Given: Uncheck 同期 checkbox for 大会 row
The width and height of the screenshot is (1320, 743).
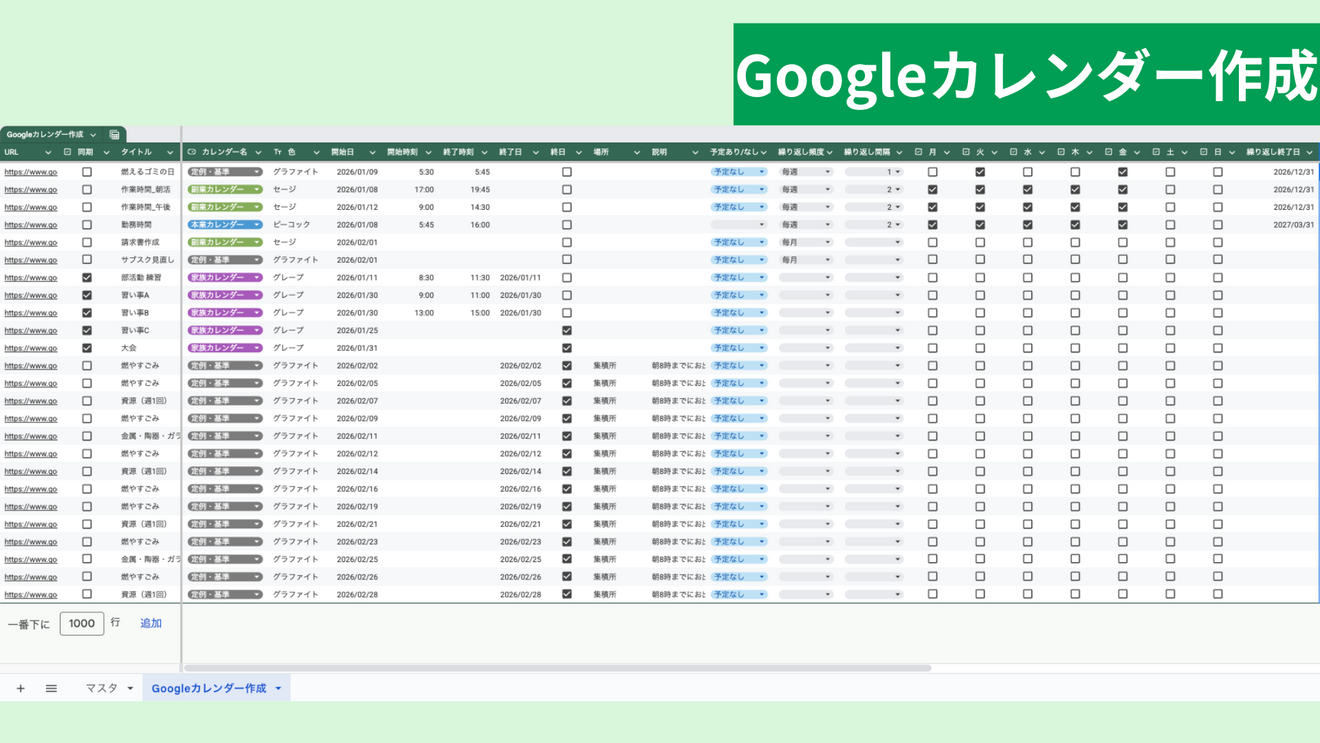Looking at the screenshot, I should (x=87, y=348).
